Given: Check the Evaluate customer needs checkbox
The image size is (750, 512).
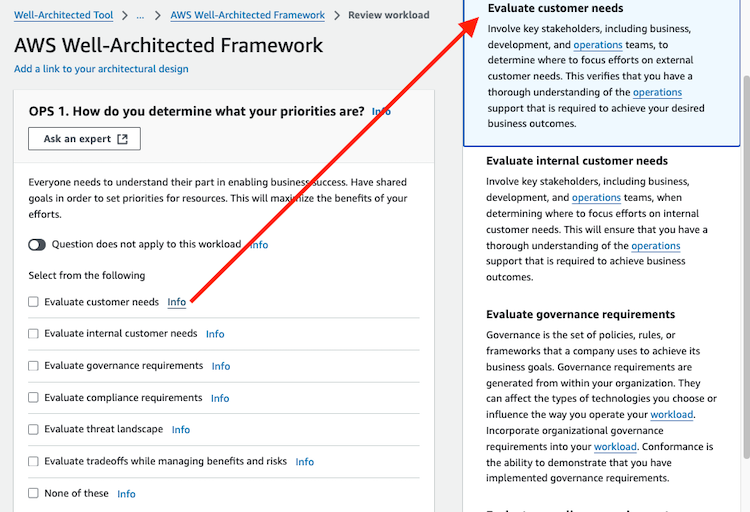Looking at the screenshot, I should point(33,302).
